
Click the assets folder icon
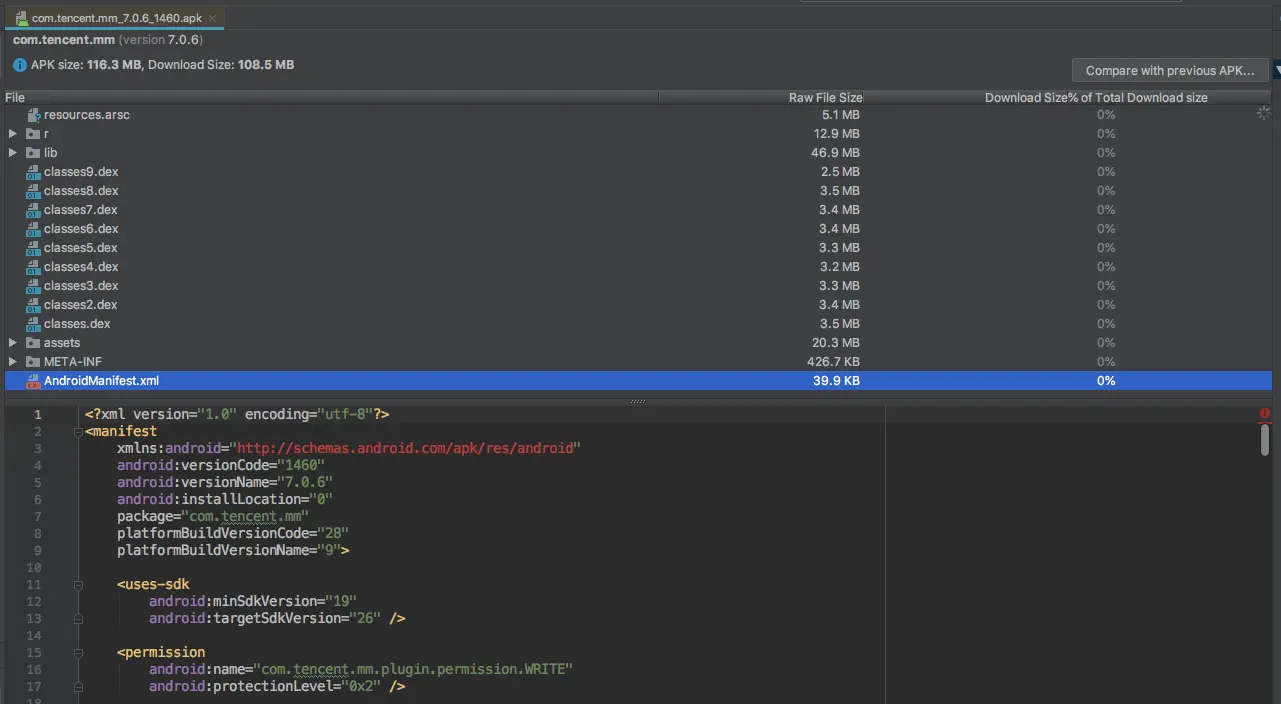pos(33,343)
